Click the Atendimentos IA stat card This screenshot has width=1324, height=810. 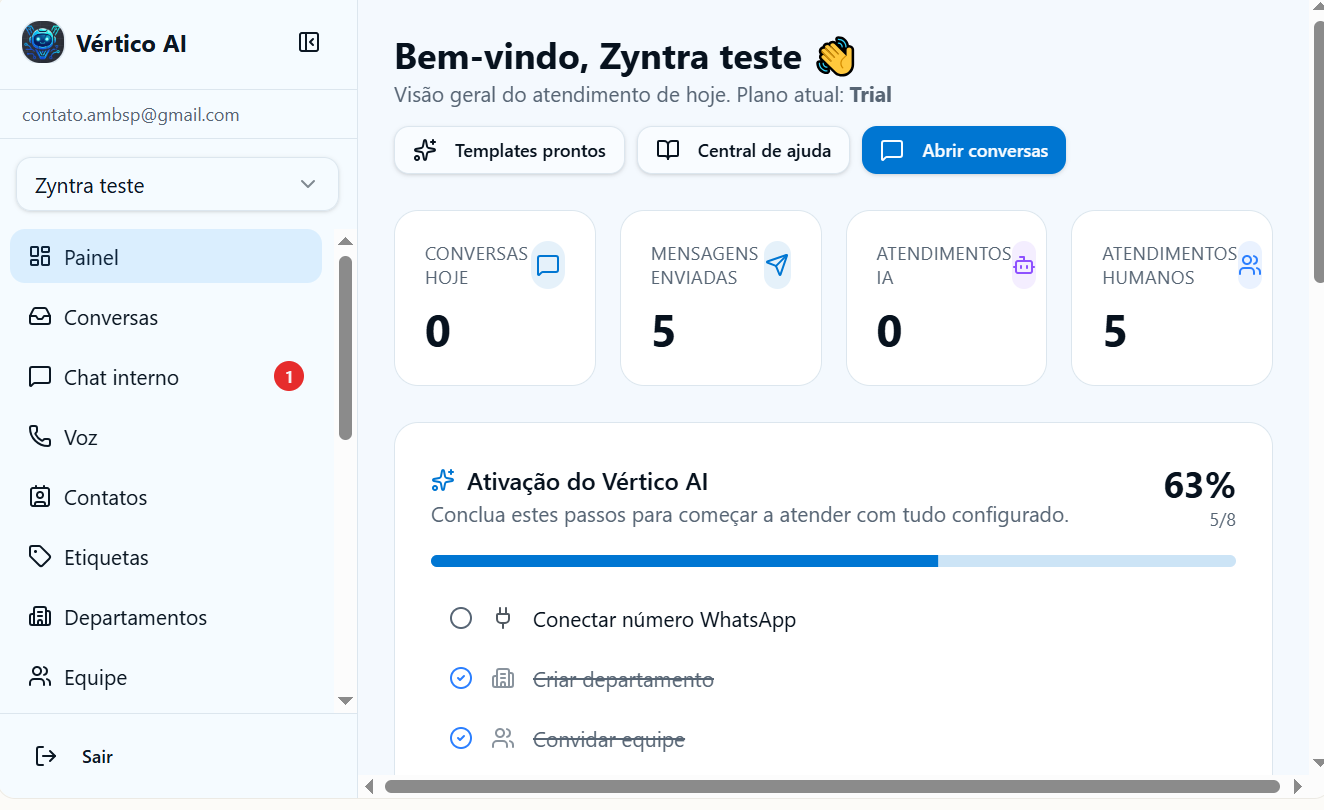tap(946, 298)
